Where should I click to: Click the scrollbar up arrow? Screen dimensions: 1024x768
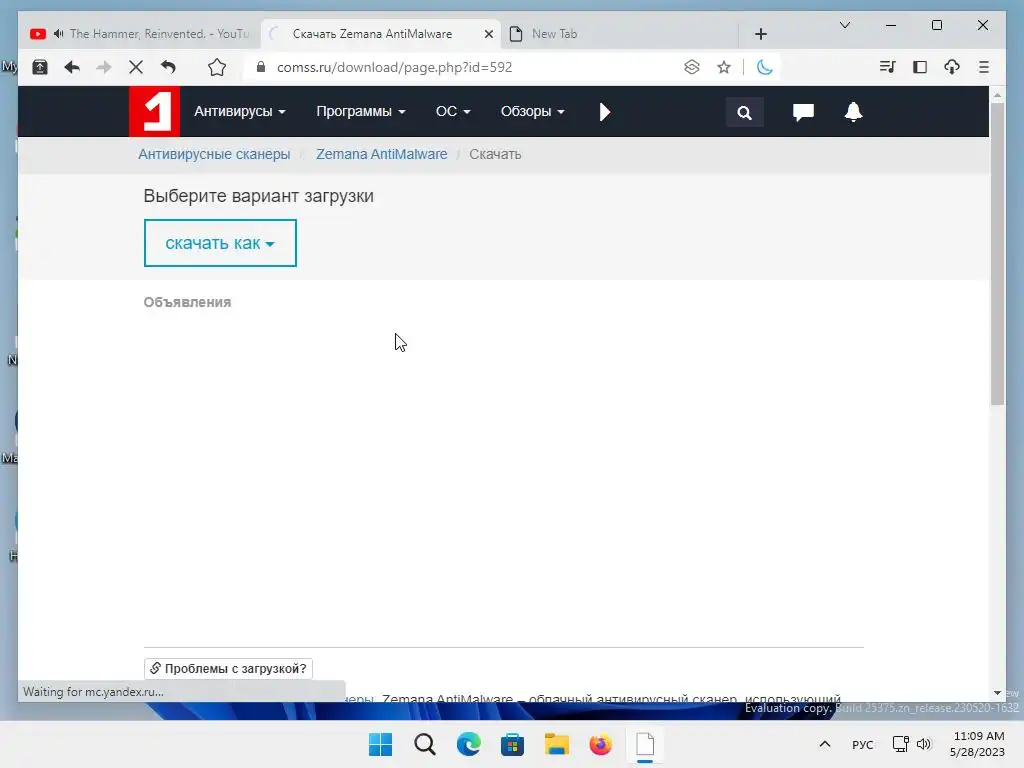(997, 95)
